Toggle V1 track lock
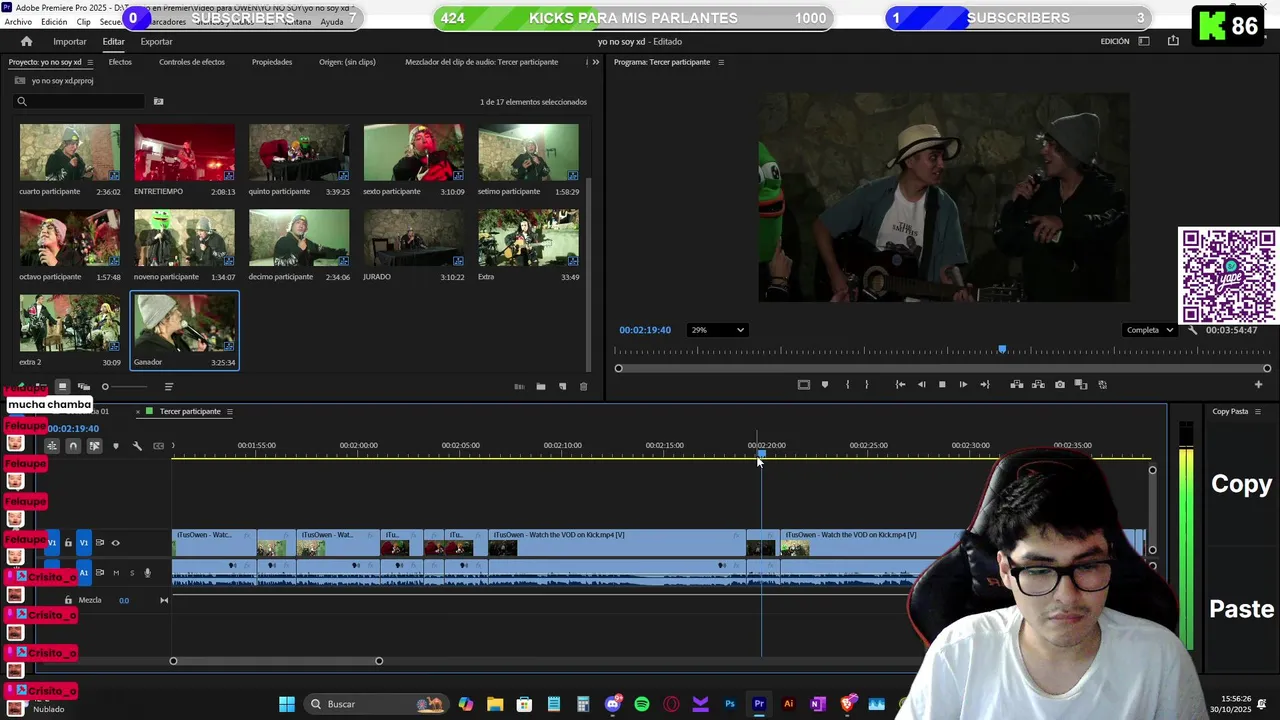1280x720 pixels. pyautogui.click(x=68, y=543)
